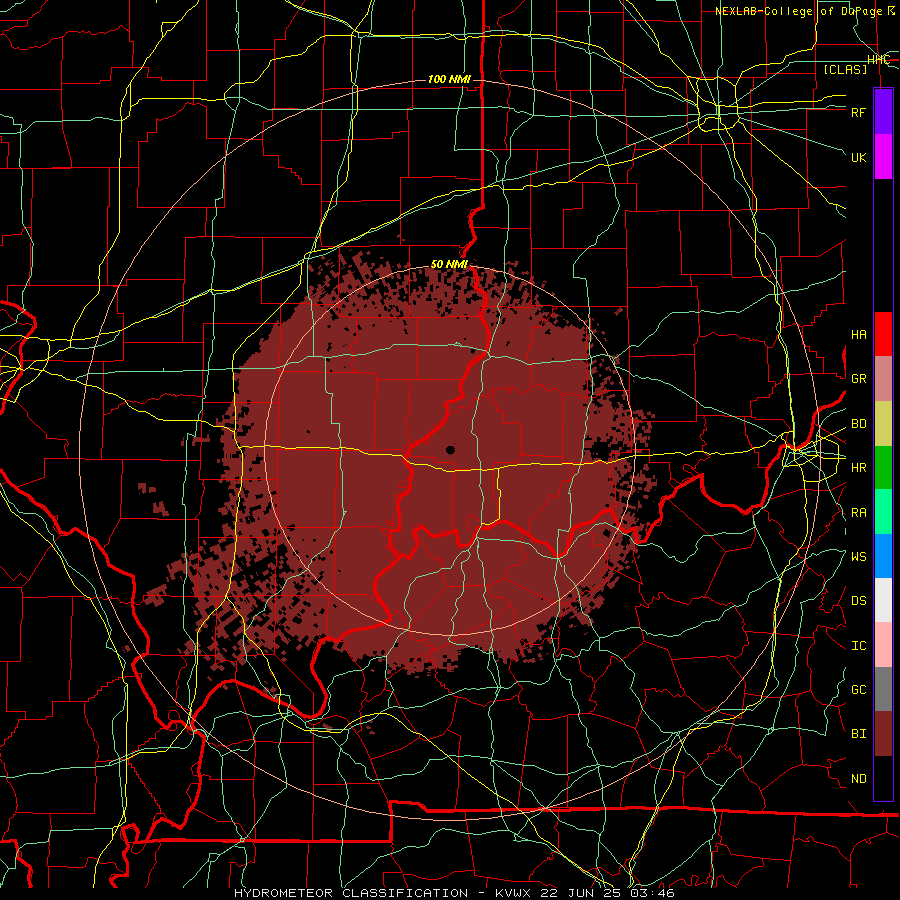Click the HA red legend swatch
This screenshot has height=900, width=900.
pos(883,334)
